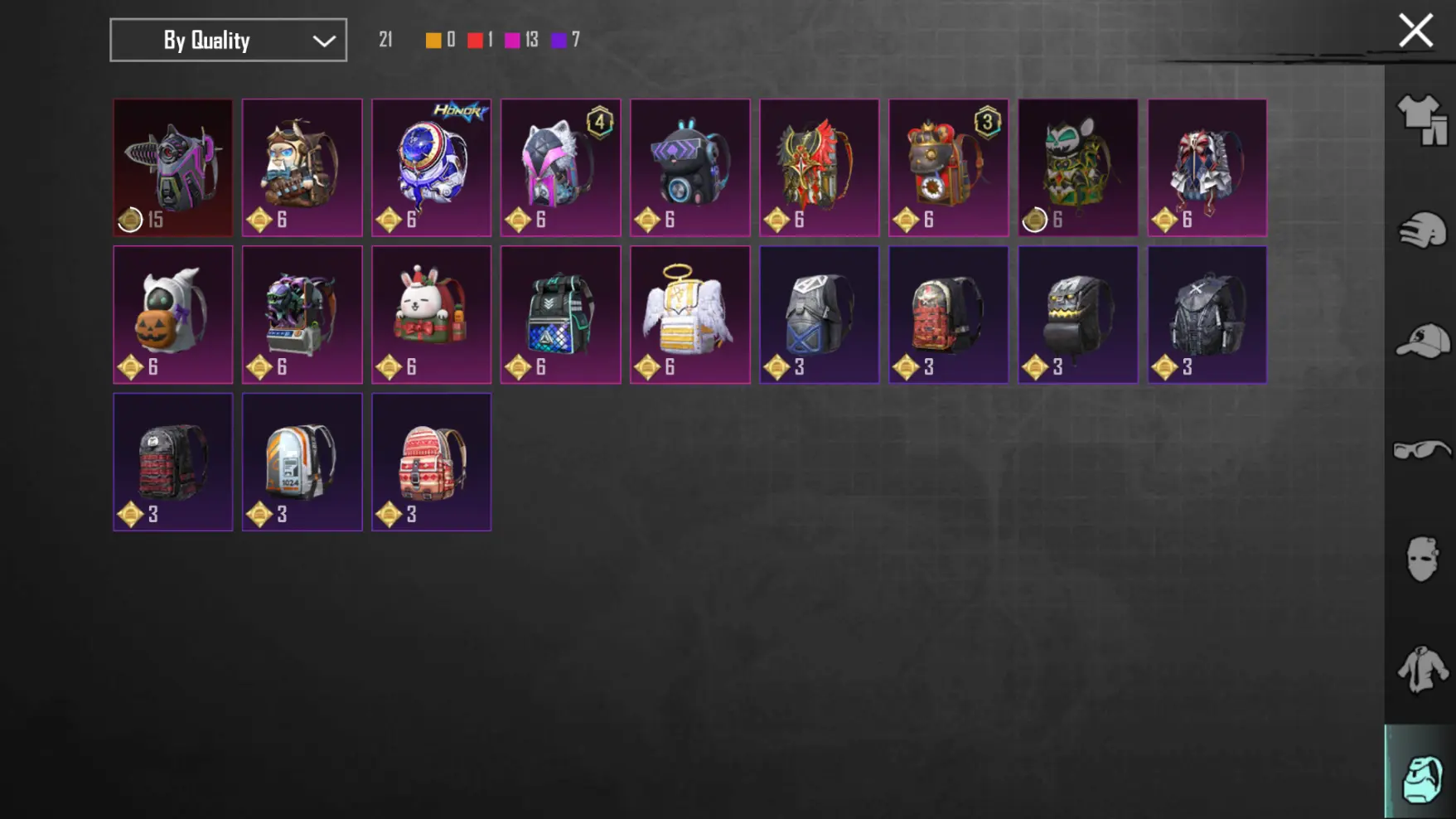Pick the white bunny Christmas backpack
The image size is (1456, 819).
click(431, 314)
